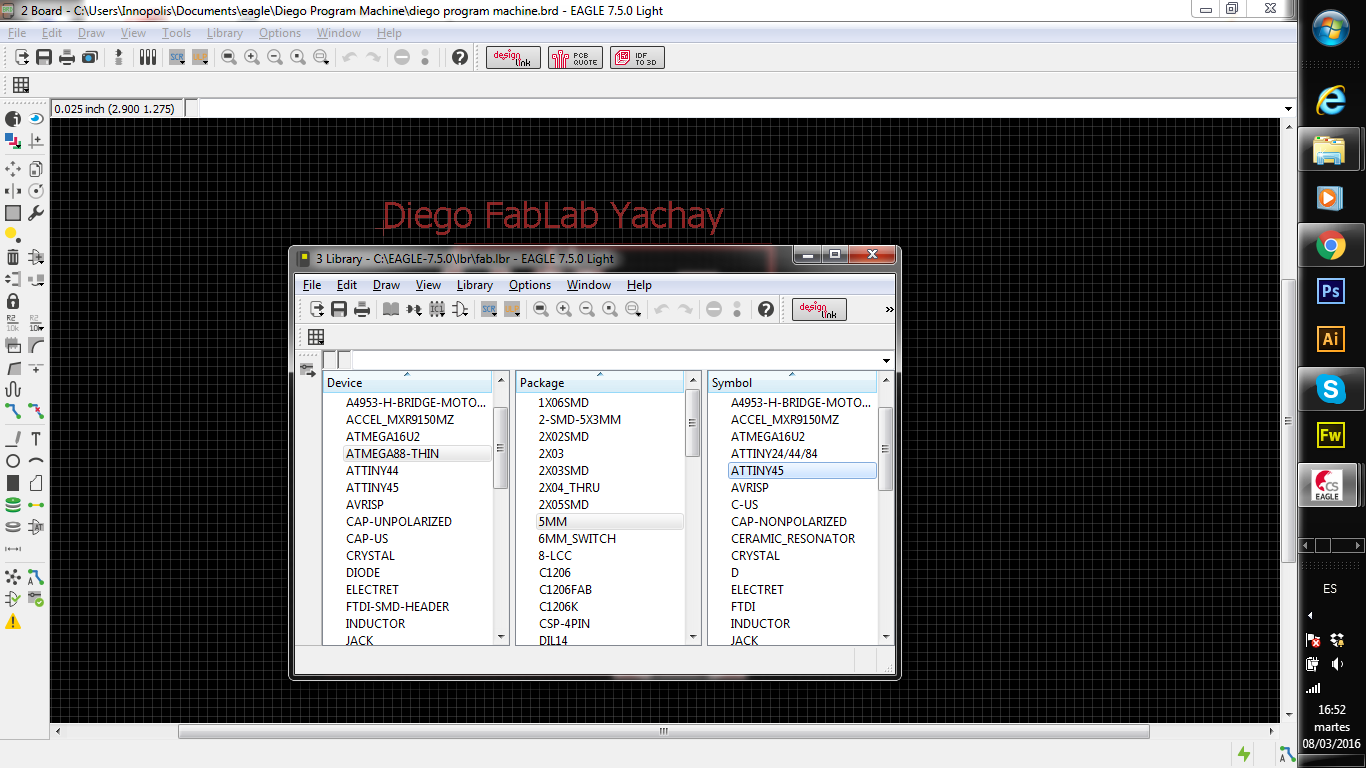Open the Library ULP dropdown button
The width and height of the screenshot is (1366, 768).
(x=512, y=310)
